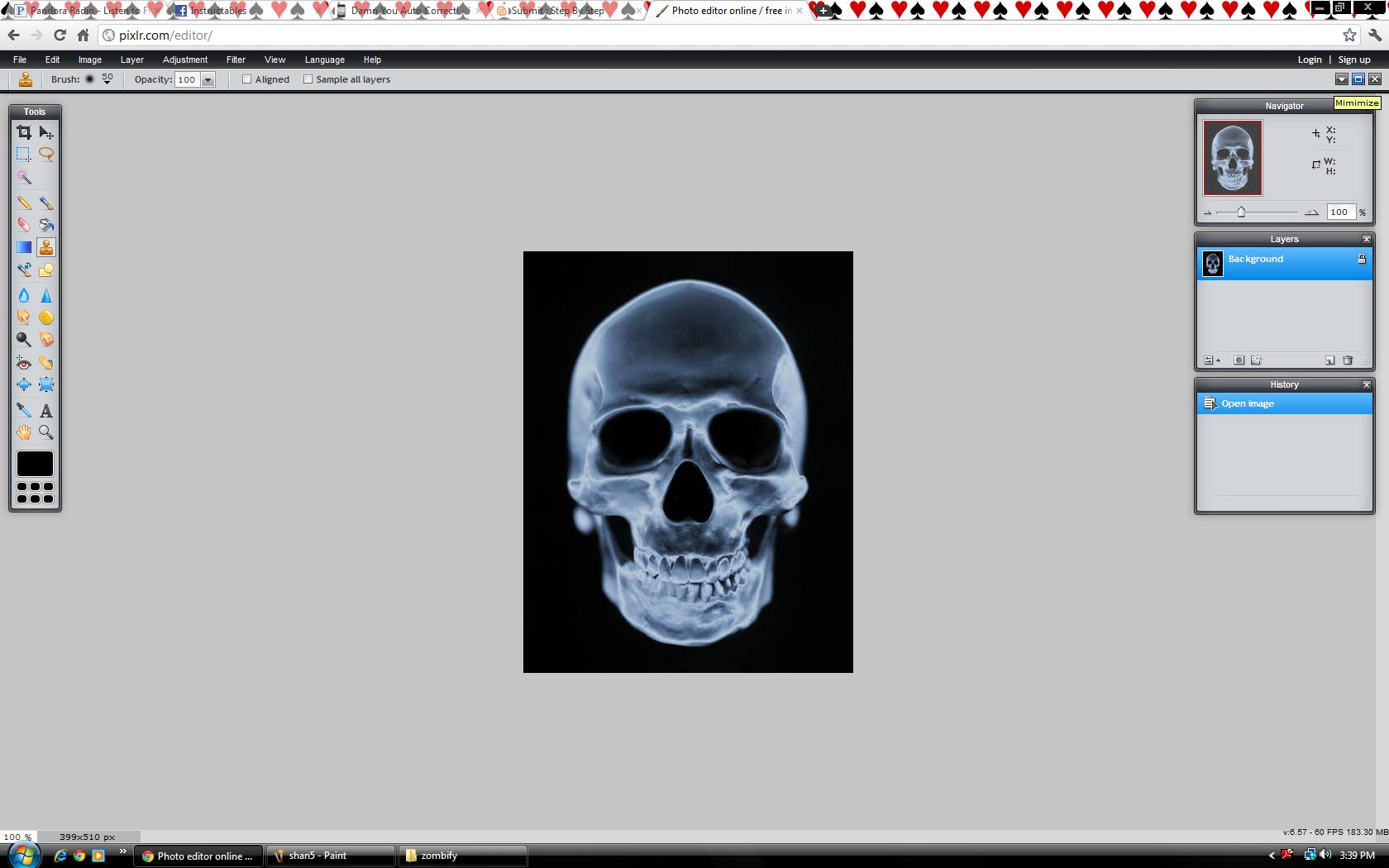
Task: Select the Crop tool
Action: [x=24, y=132]
